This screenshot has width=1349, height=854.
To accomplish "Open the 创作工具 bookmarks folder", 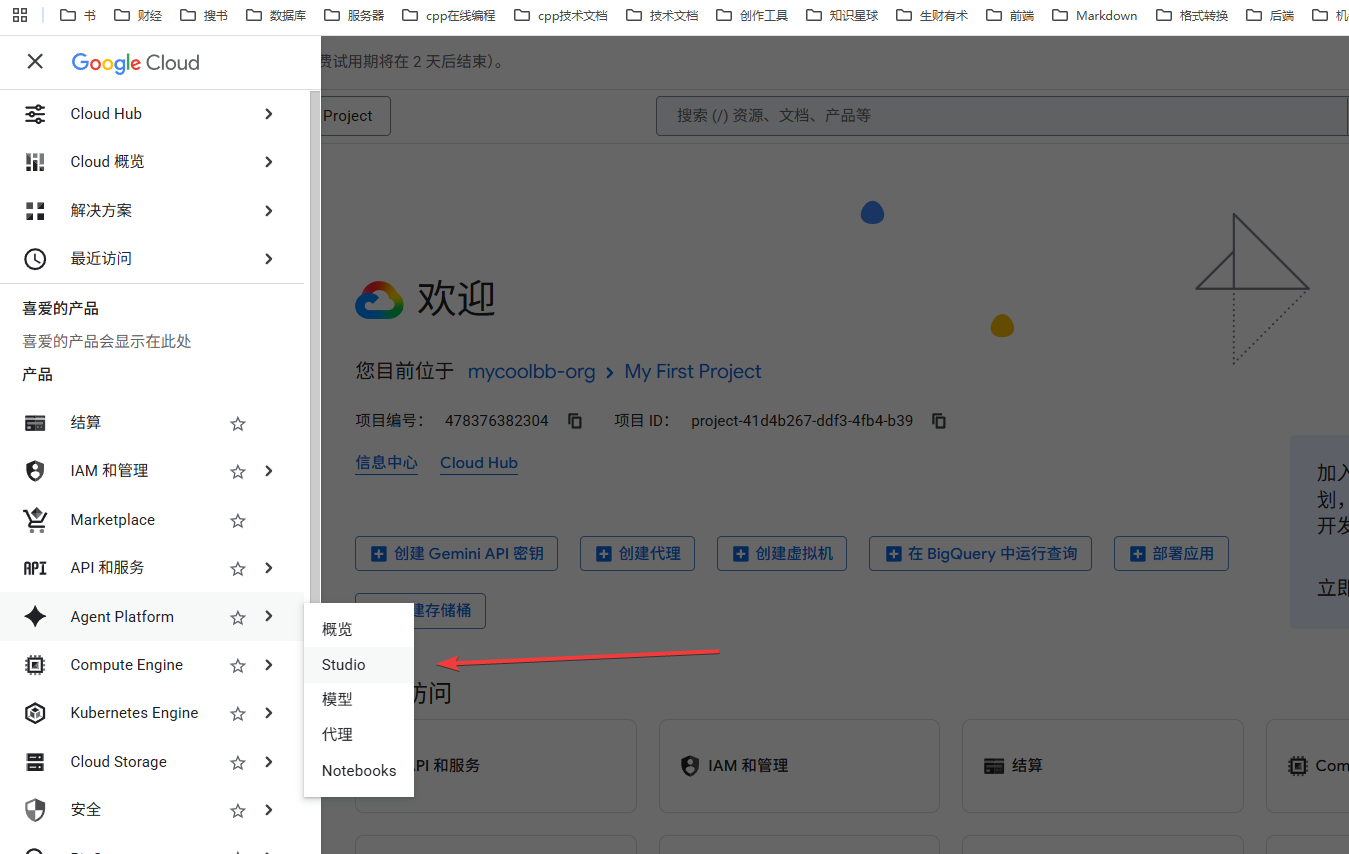I will click(x=752, y=15).
